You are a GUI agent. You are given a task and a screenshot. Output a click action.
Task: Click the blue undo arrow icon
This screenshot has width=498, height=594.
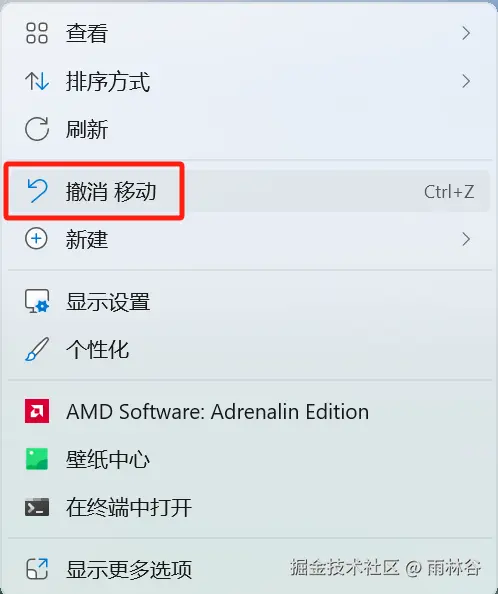click(x=37, y=191)
